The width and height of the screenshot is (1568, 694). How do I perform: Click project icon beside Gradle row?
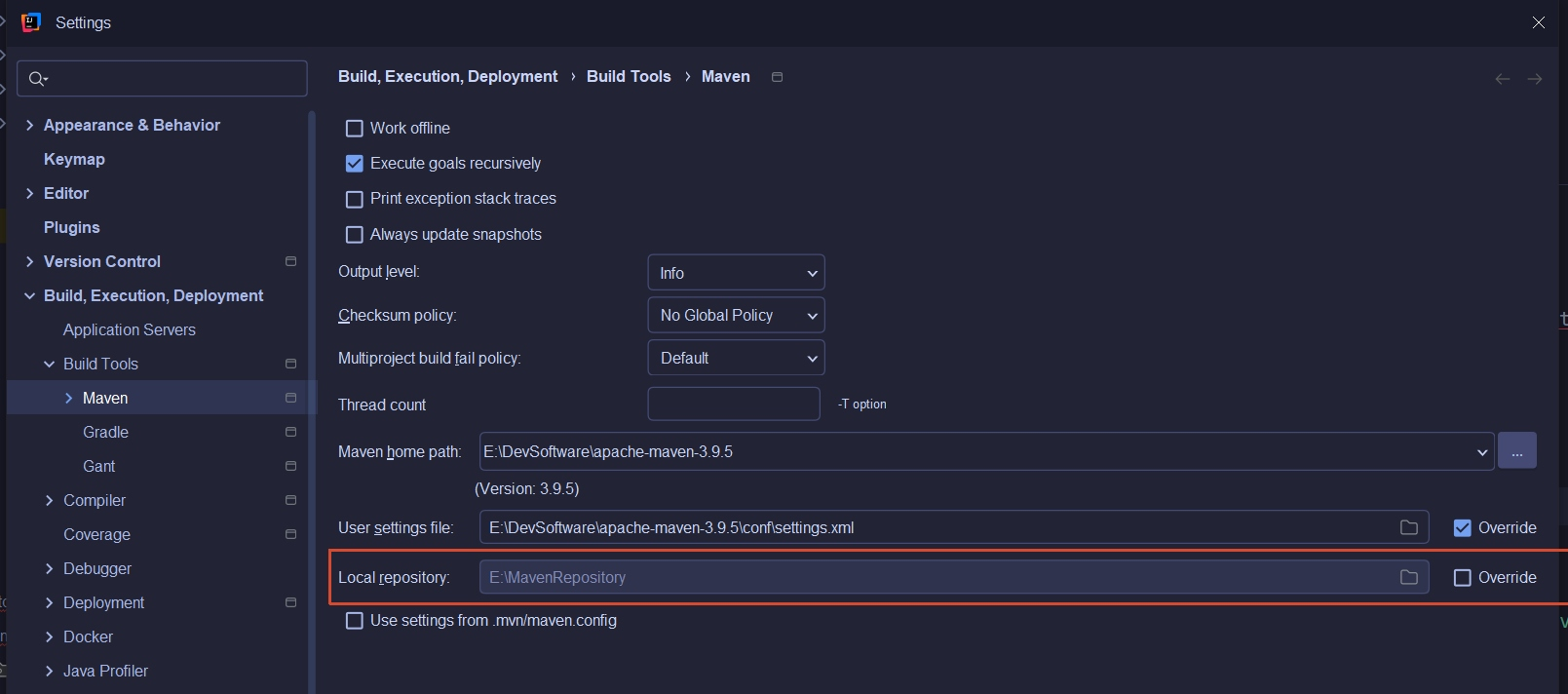tap(290, 432)
